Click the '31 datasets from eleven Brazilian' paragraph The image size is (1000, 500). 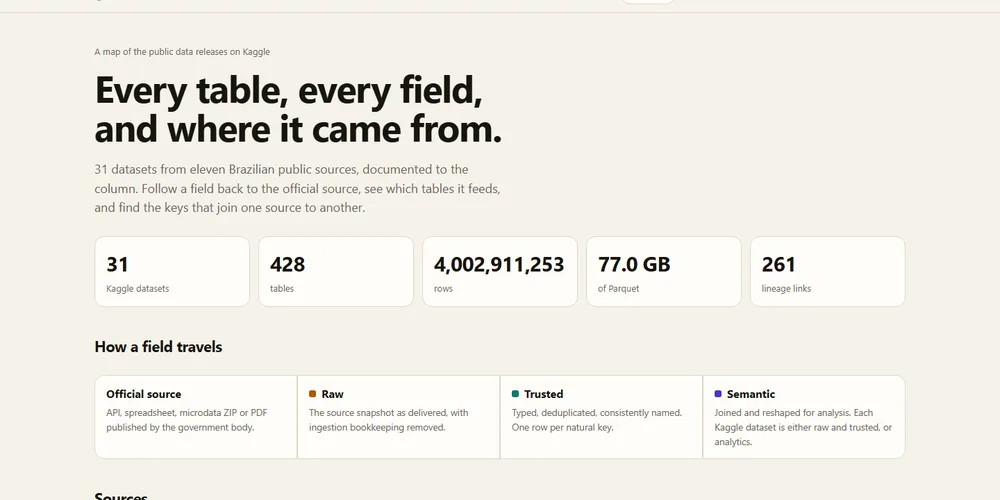297,189
